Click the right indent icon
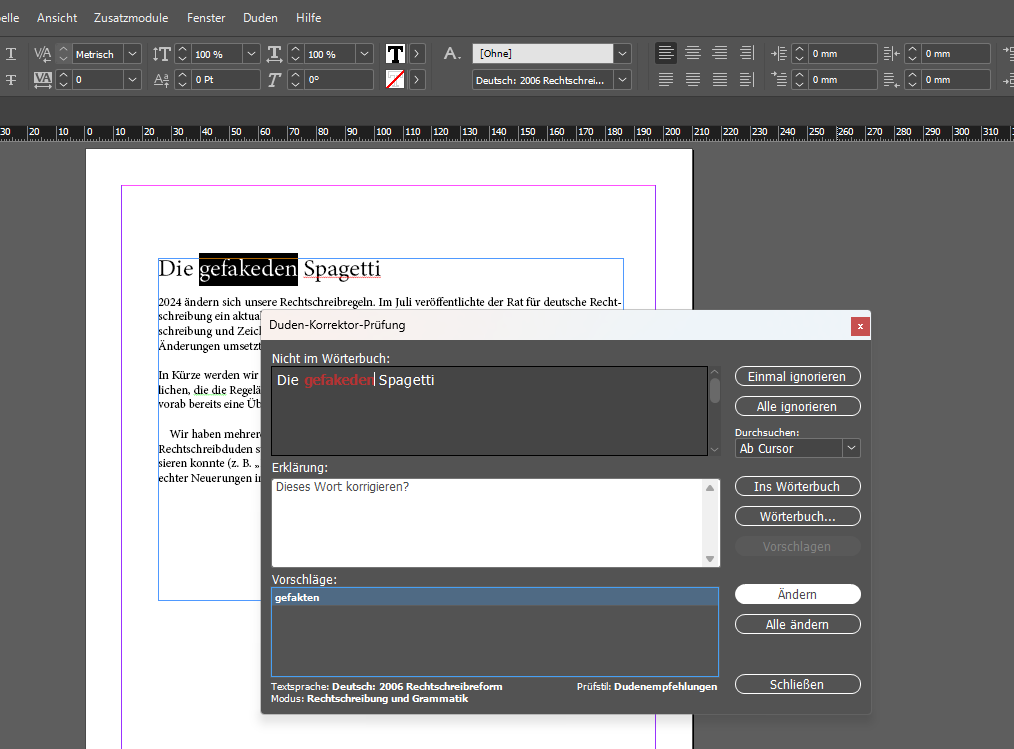 click(891, 54)
